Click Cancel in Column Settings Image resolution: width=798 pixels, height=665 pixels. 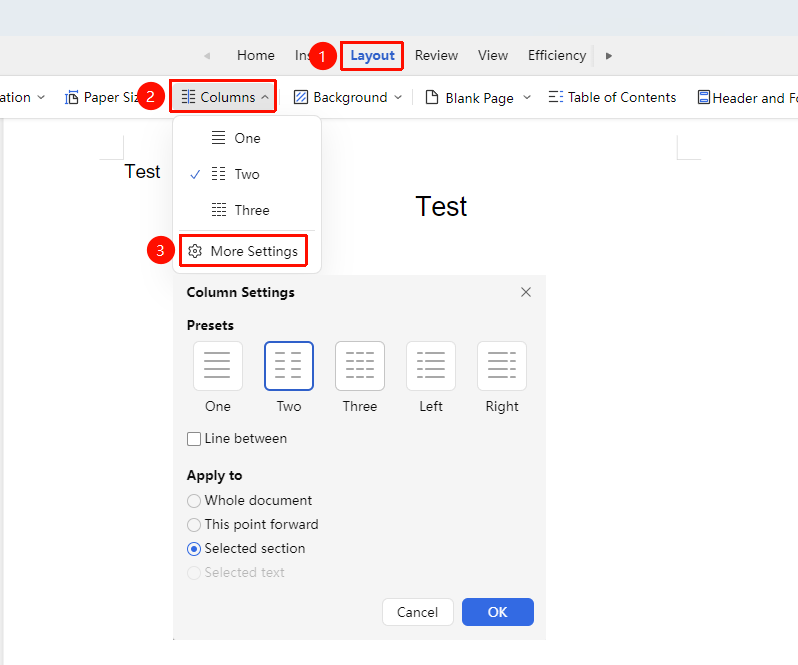[x=417, y=612]
